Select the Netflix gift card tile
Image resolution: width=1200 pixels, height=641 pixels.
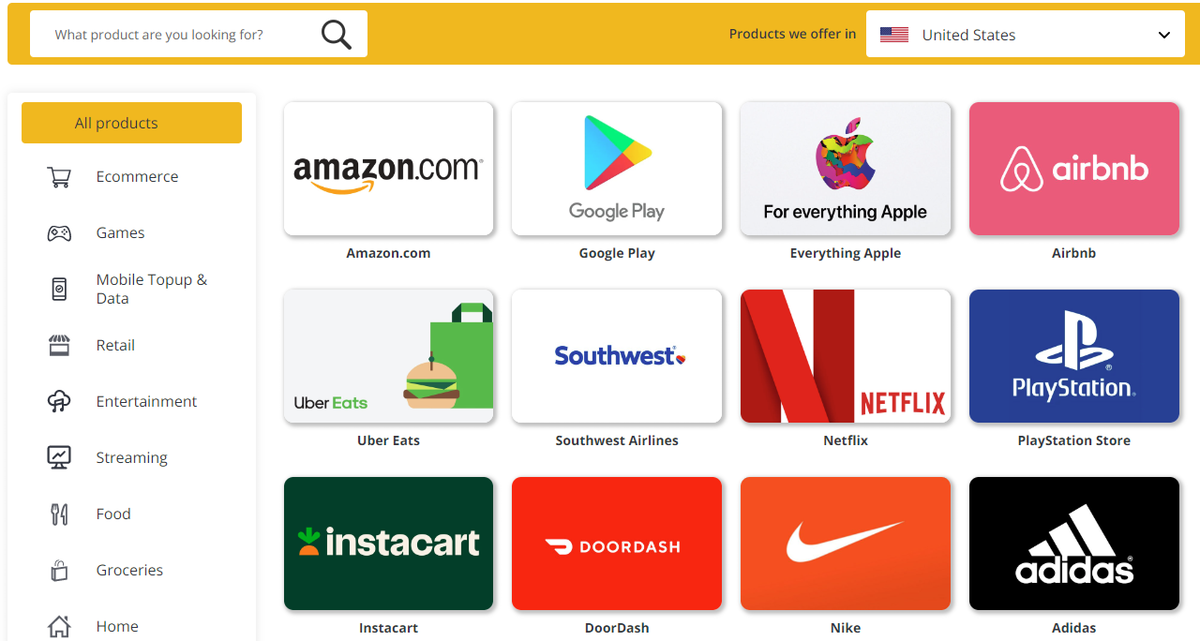[845, 356]
